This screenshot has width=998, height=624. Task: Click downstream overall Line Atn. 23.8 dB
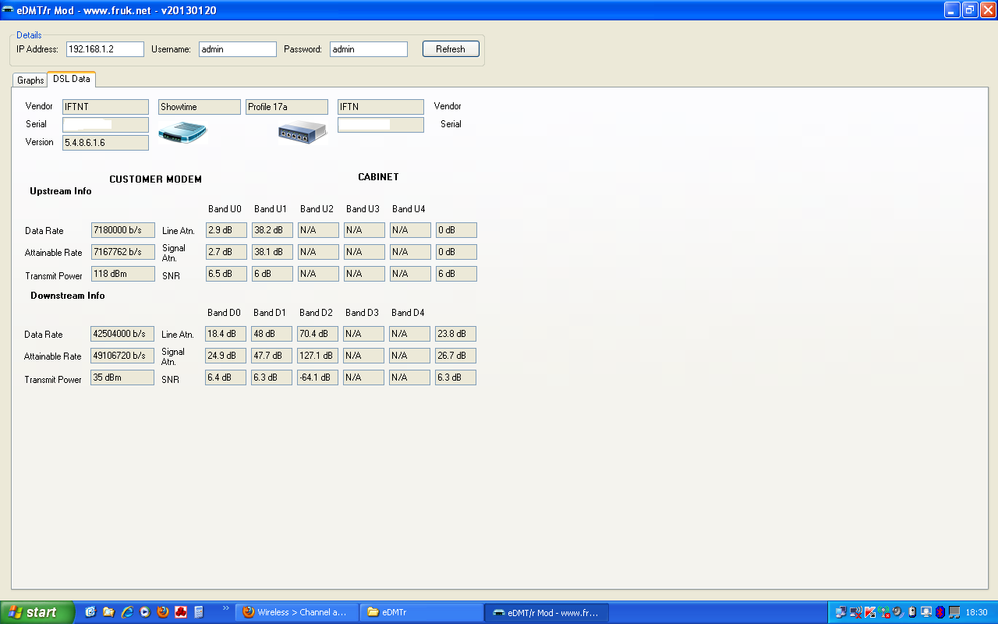pos(456,334)
